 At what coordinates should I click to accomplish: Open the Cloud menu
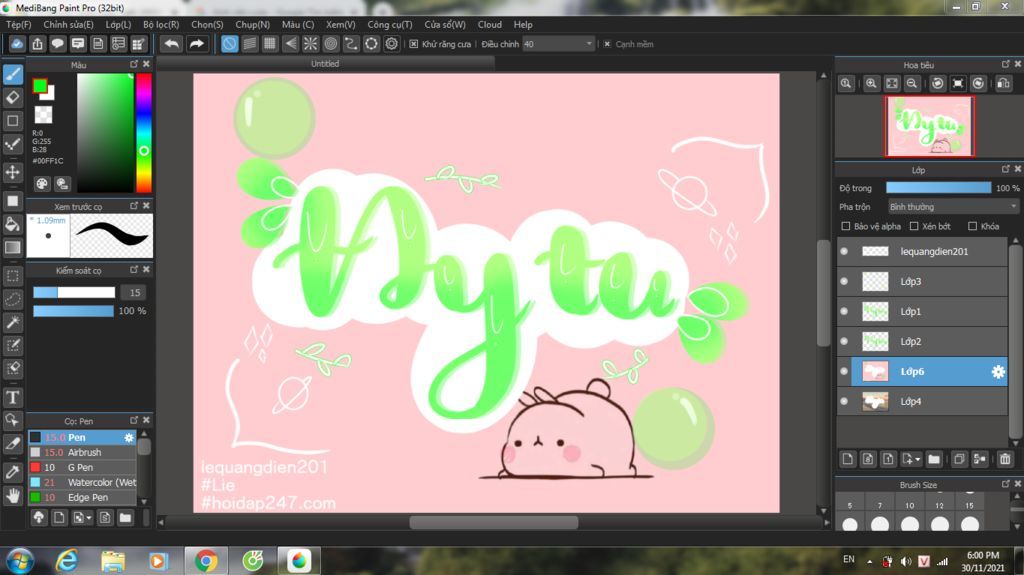[489, 24]
